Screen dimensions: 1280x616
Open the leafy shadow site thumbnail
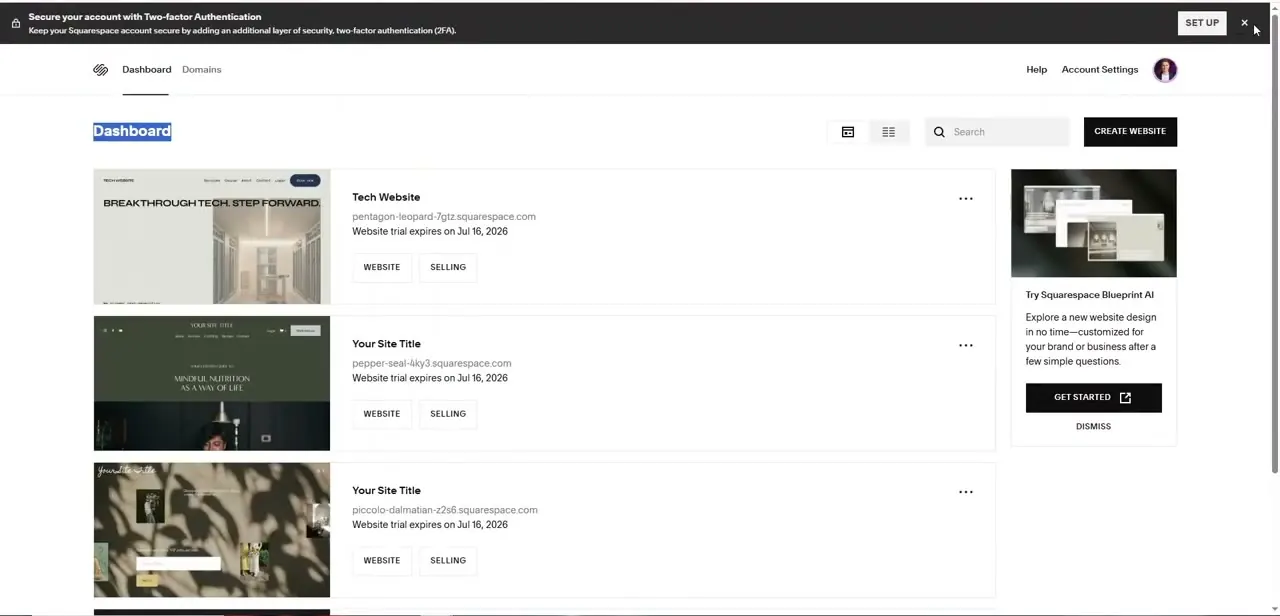tap(212, 530)
